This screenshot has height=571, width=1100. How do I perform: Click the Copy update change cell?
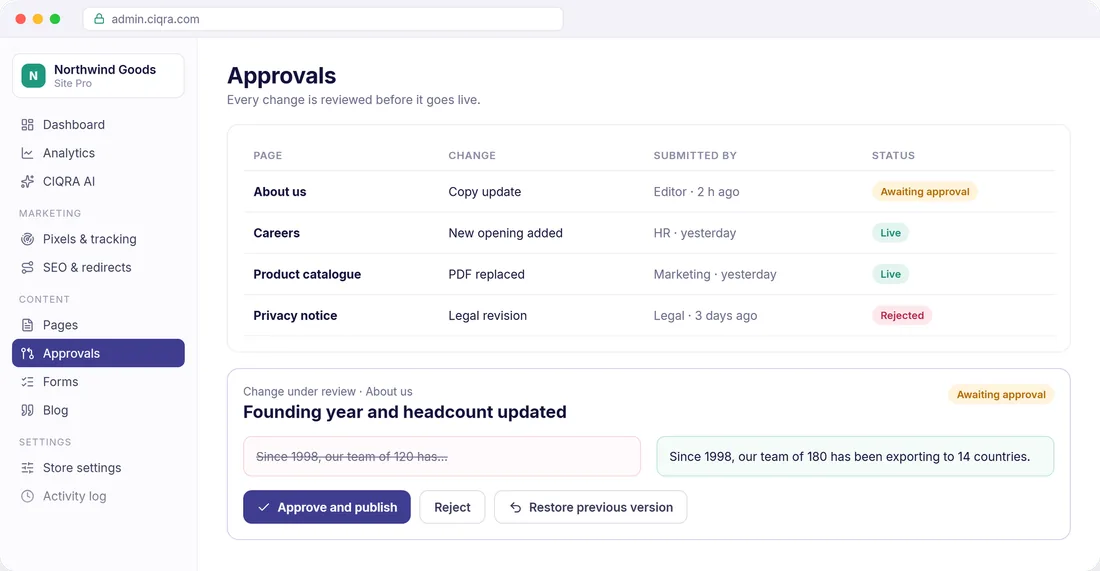485,192
